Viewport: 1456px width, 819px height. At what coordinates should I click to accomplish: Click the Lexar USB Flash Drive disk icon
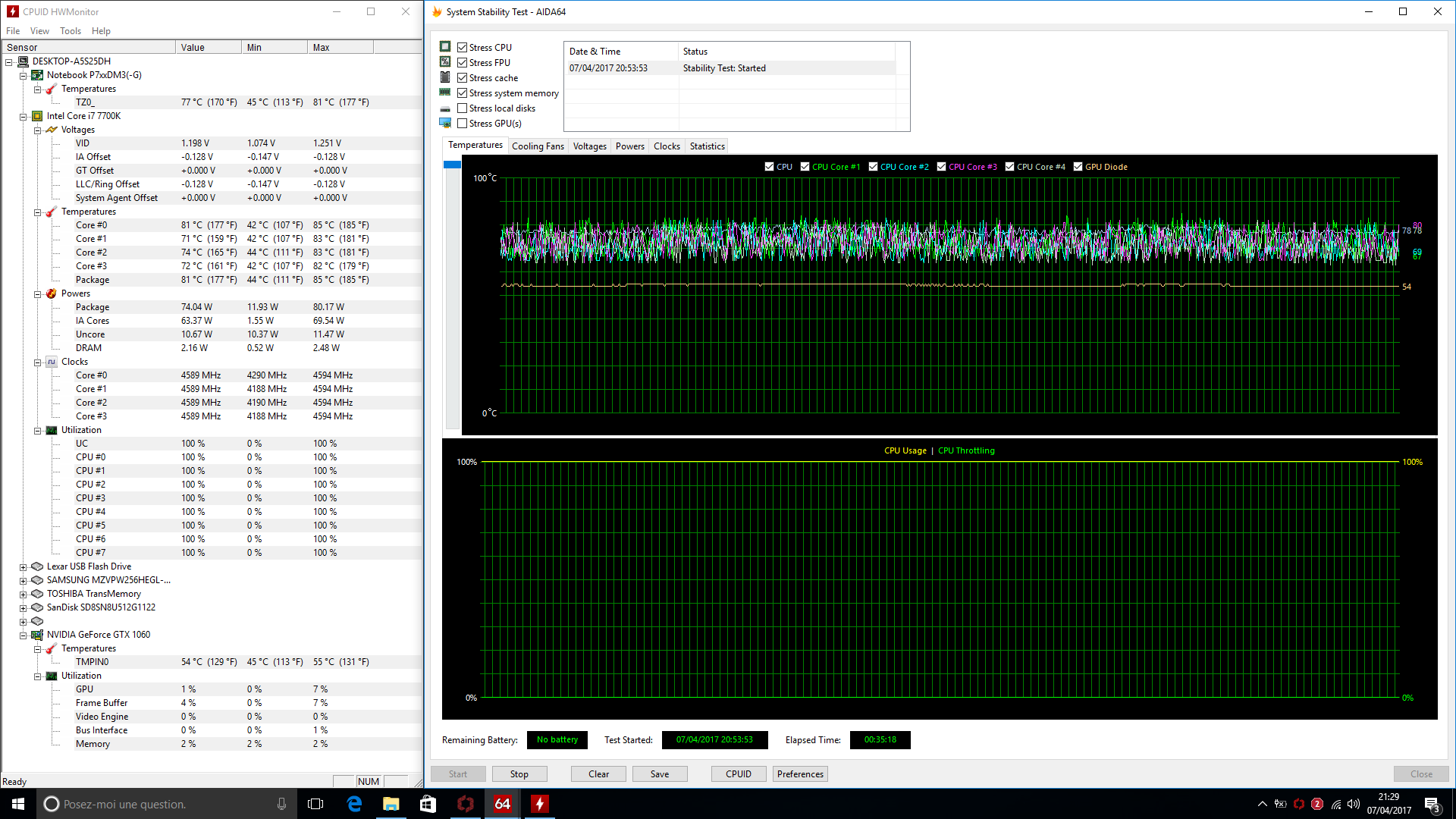pos(37,566)
